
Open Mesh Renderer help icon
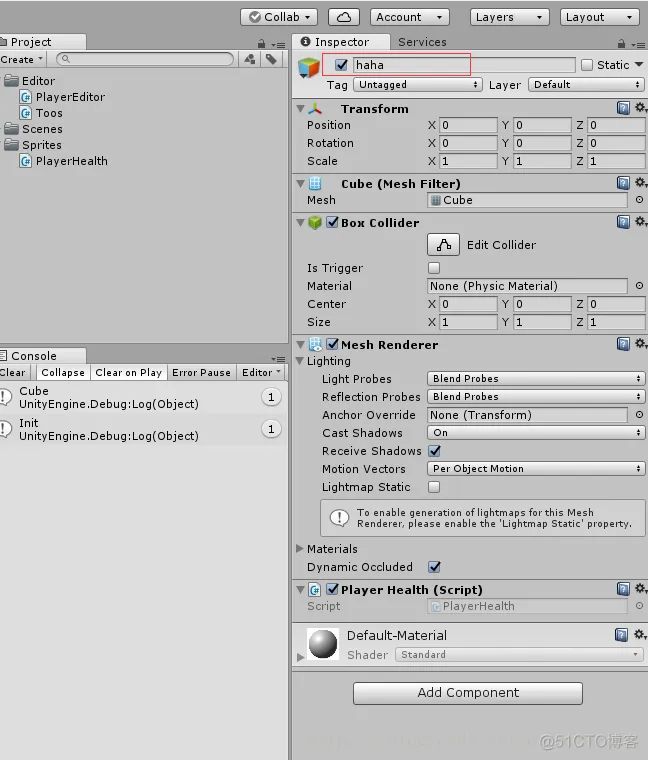623,344
